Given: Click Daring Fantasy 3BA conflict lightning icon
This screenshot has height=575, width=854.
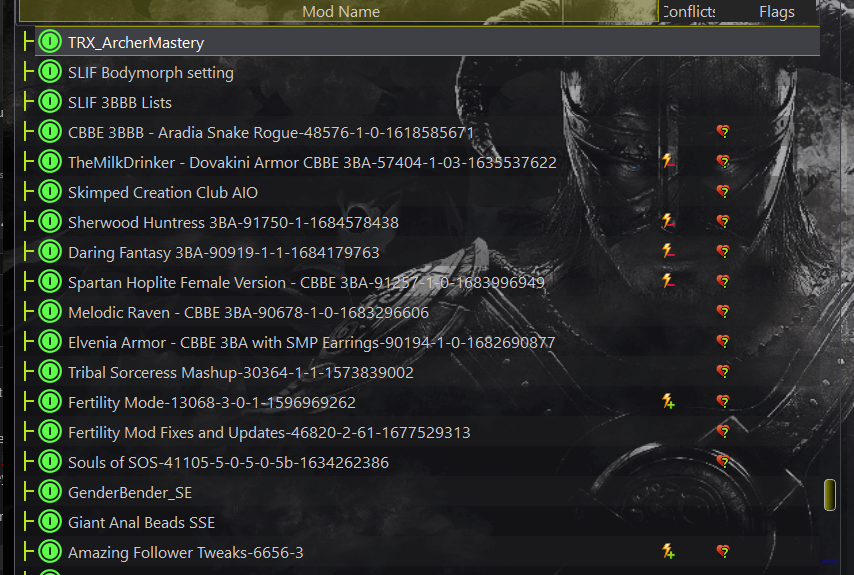Looking at the screenshot, I should [668, 251].
